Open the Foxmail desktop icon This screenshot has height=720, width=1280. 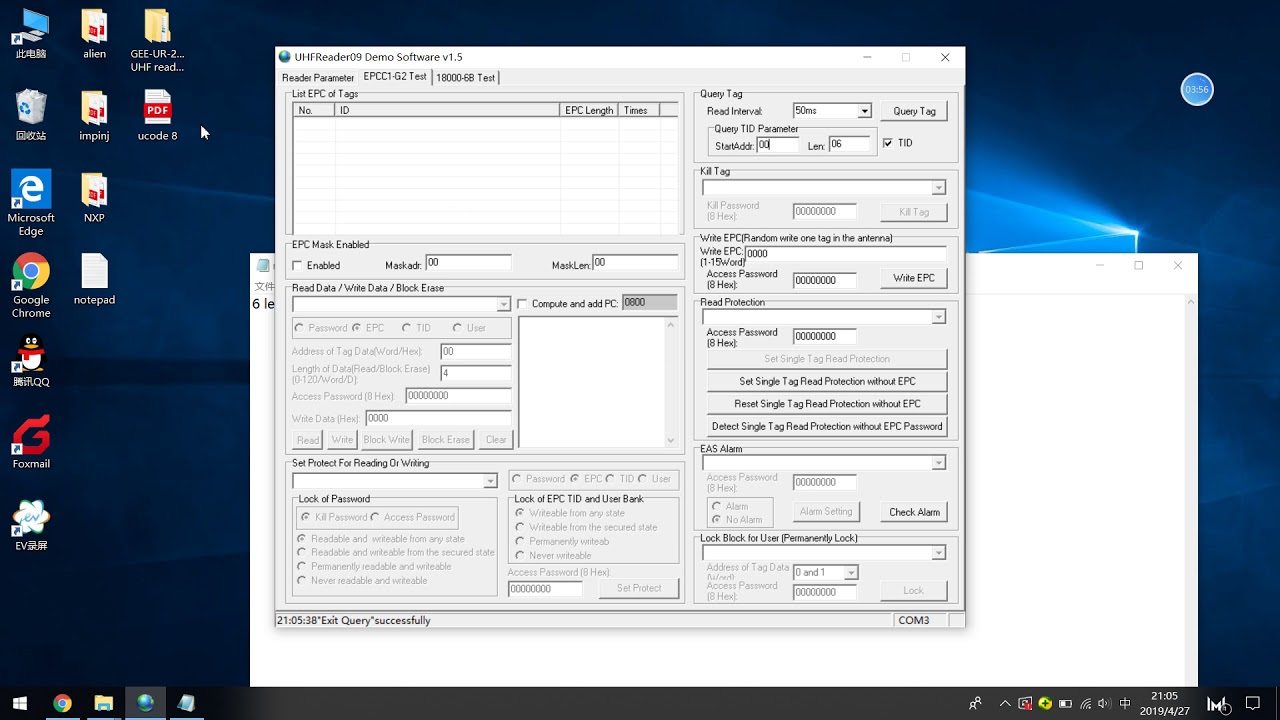31,442
